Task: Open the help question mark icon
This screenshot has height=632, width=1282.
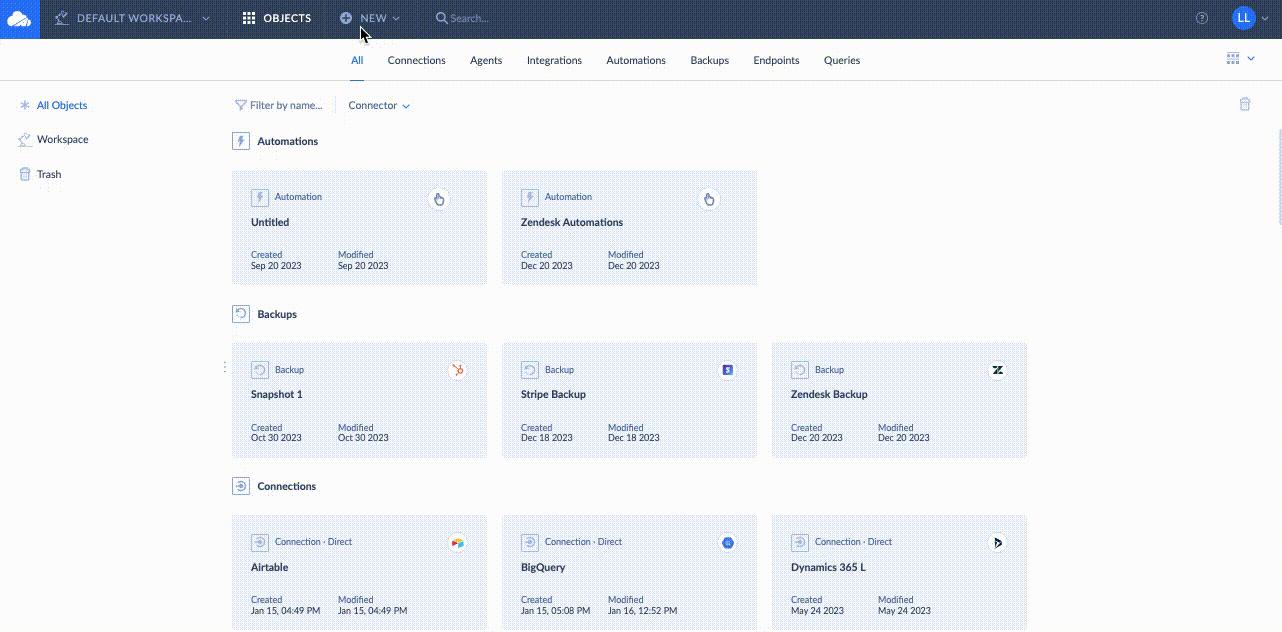Action: [x=1201, y=18]
